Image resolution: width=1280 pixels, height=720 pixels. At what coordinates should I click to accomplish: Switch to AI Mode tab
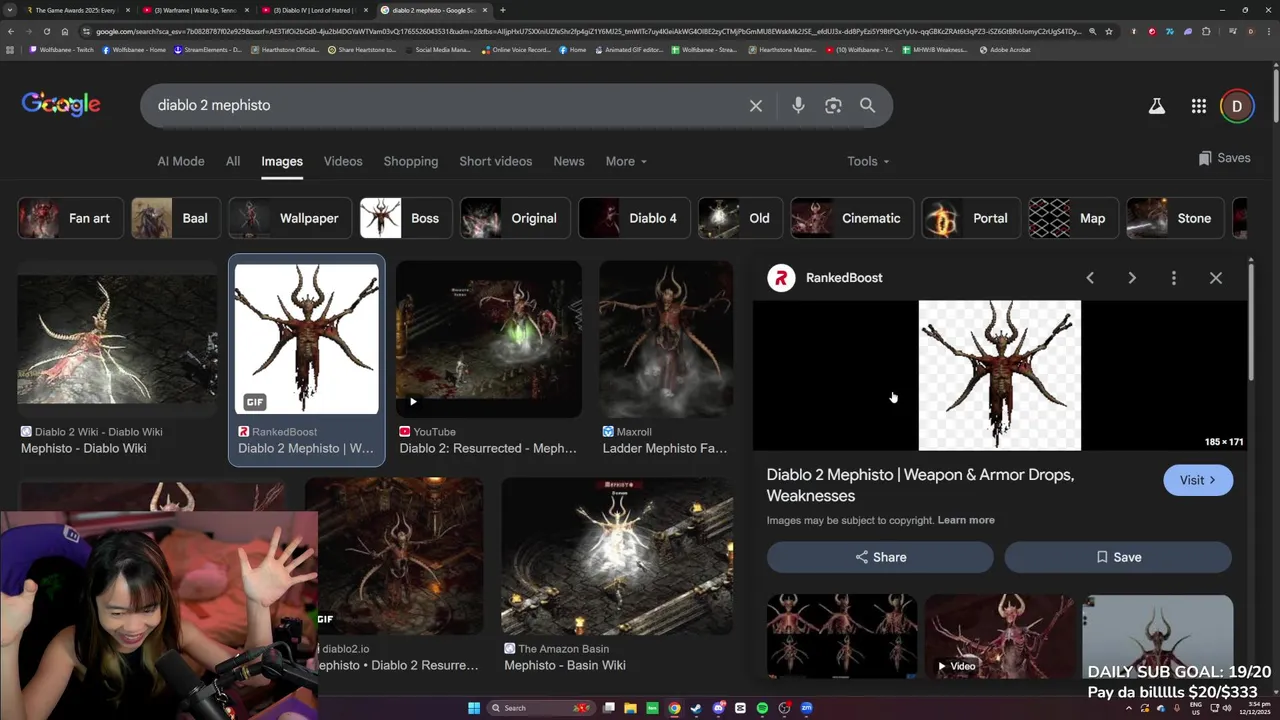pos(181,161)
